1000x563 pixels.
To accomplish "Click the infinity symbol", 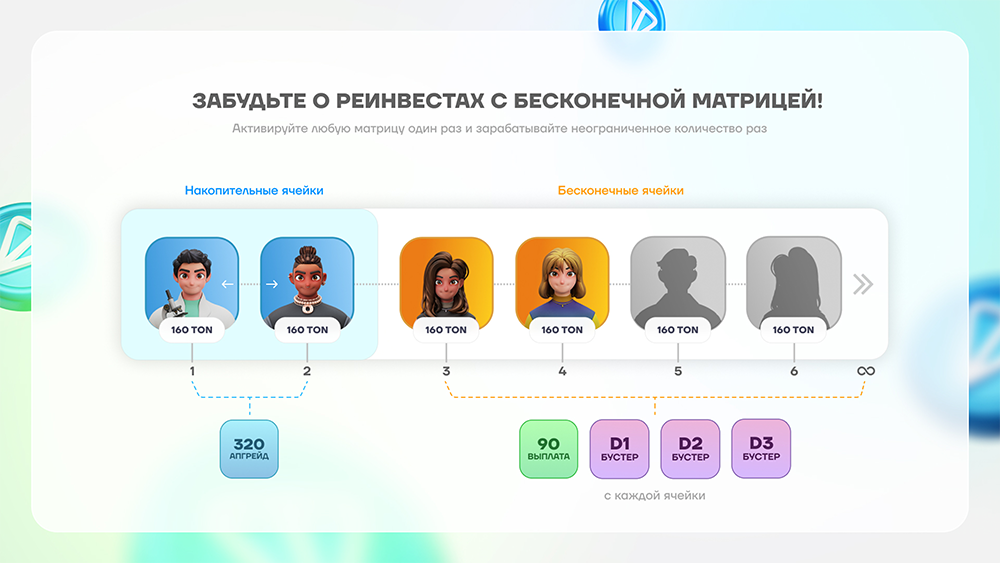I will [x=866, y=371].
